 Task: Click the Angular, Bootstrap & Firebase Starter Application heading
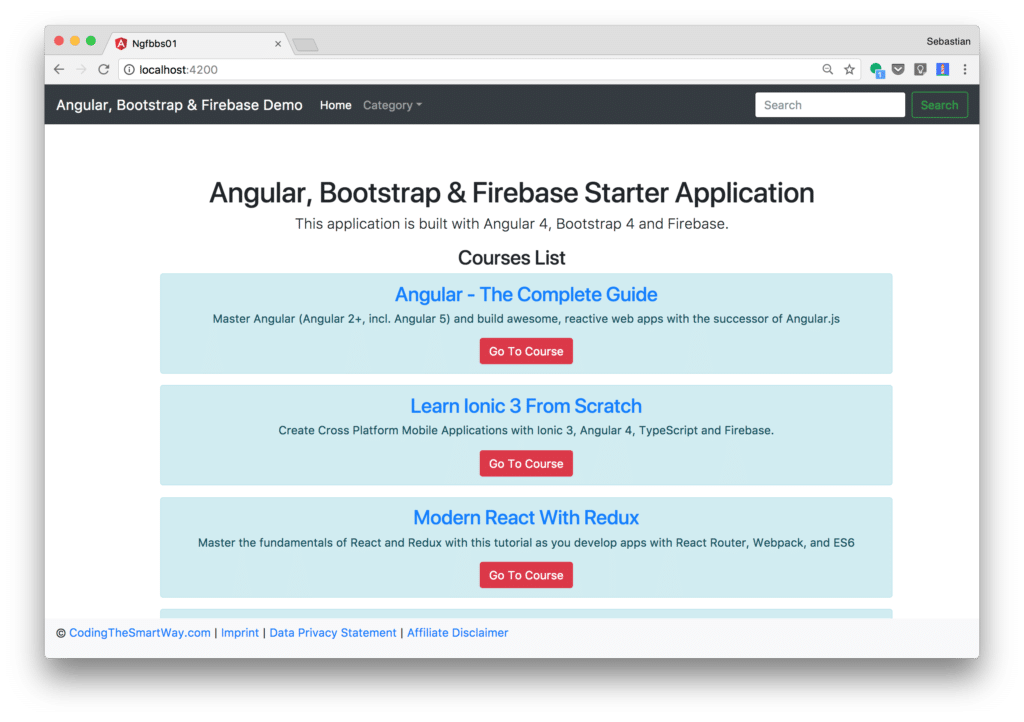pos(511,193)
